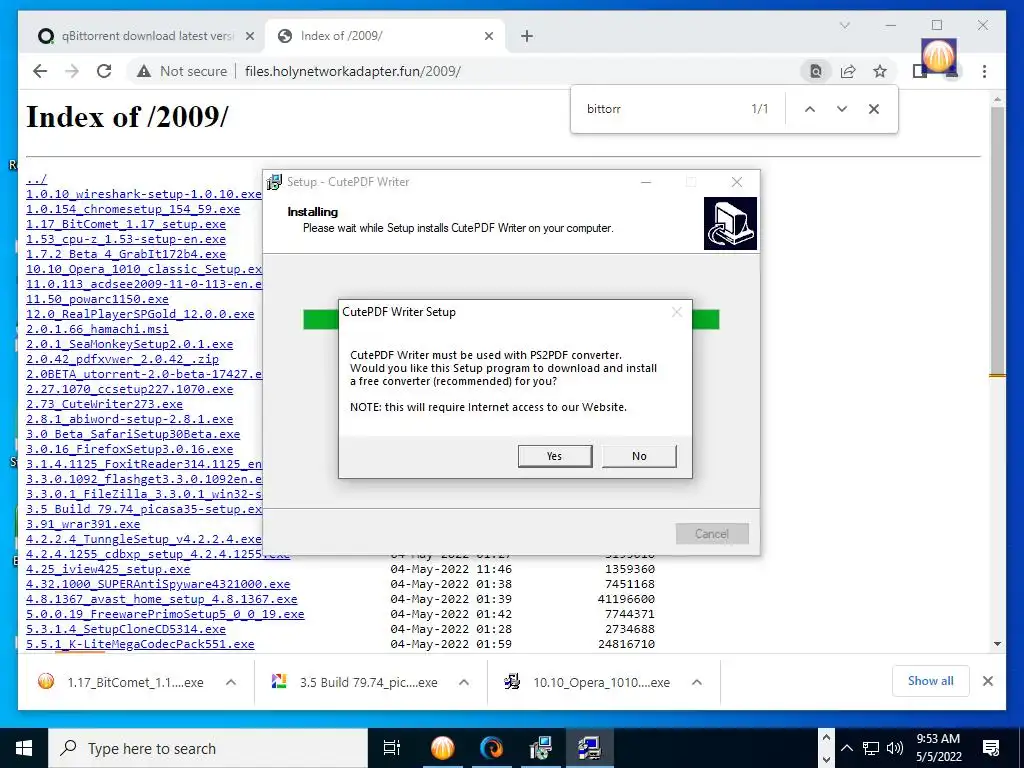
Task: Open network status tray icon
Action: 871,748
